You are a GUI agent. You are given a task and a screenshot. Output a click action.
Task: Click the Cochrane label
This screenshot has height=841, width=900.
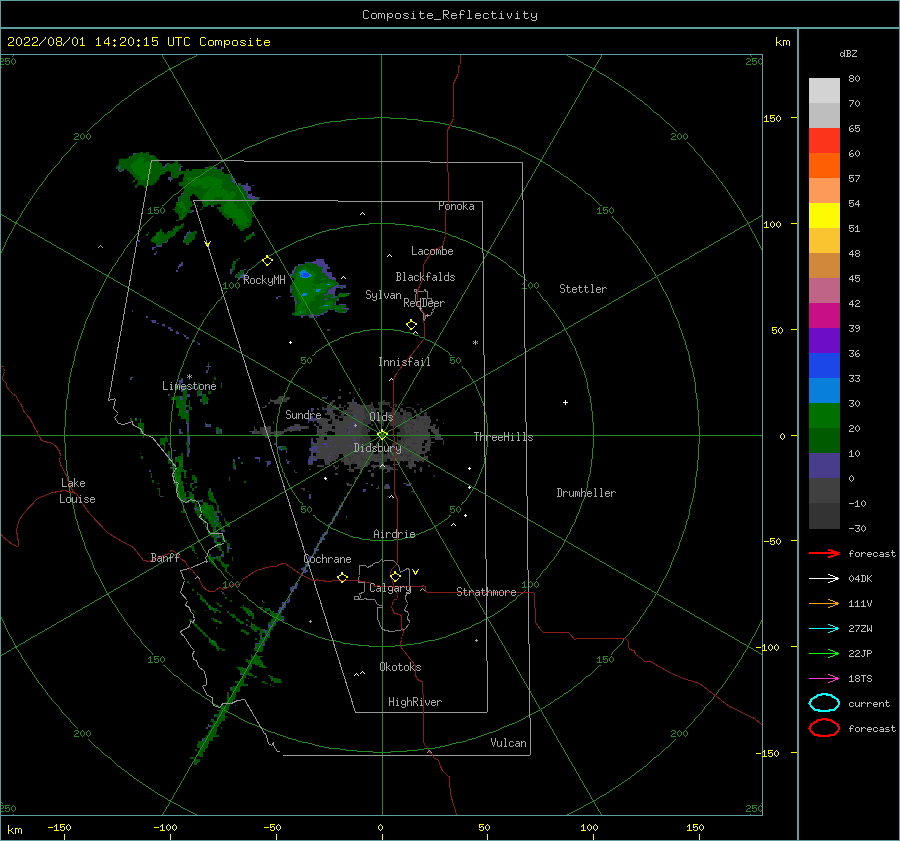327,559
